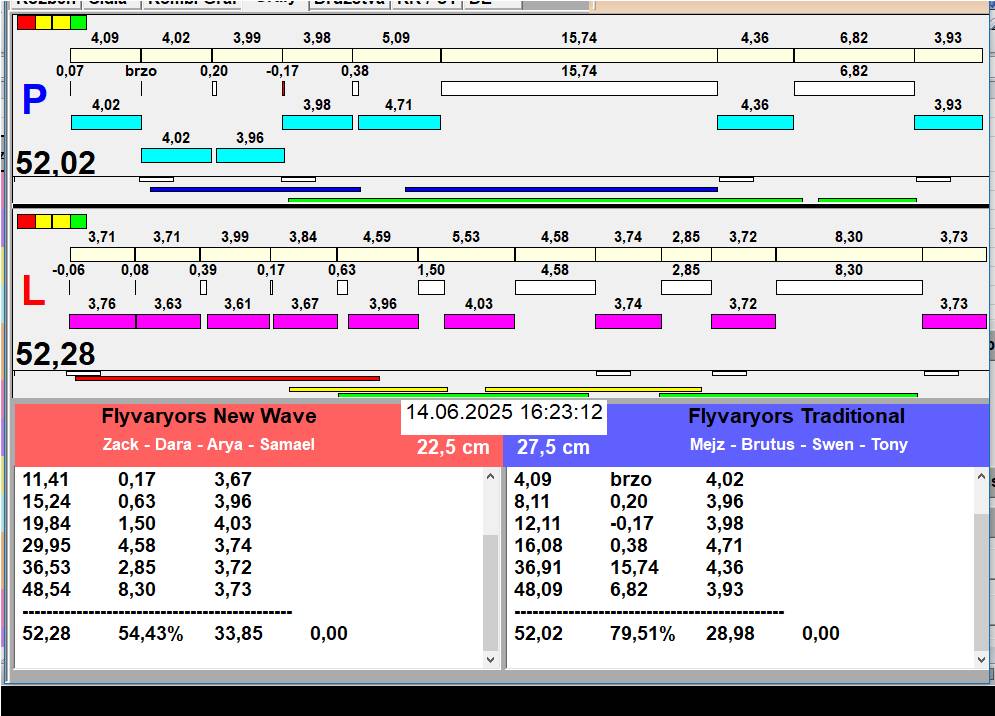Select the white 2,85 changeover bar in lane L
995x716 pixels.
(x=686, y=288)
